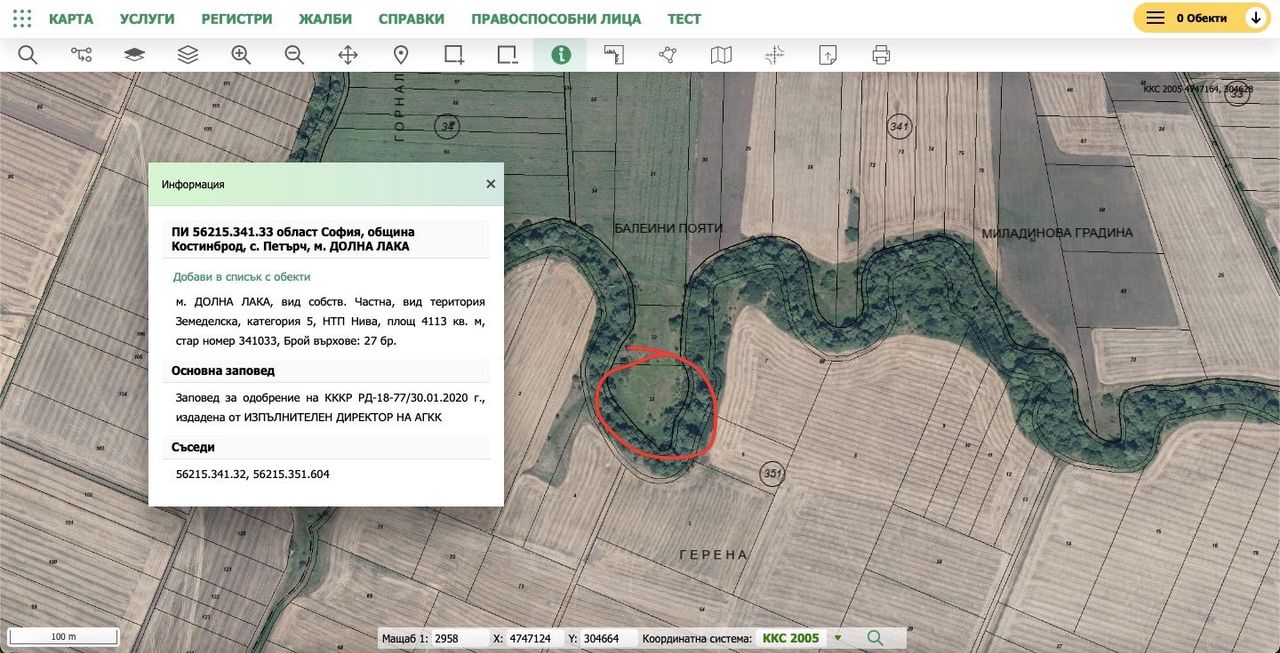Select the search magnifier tool

28,55
